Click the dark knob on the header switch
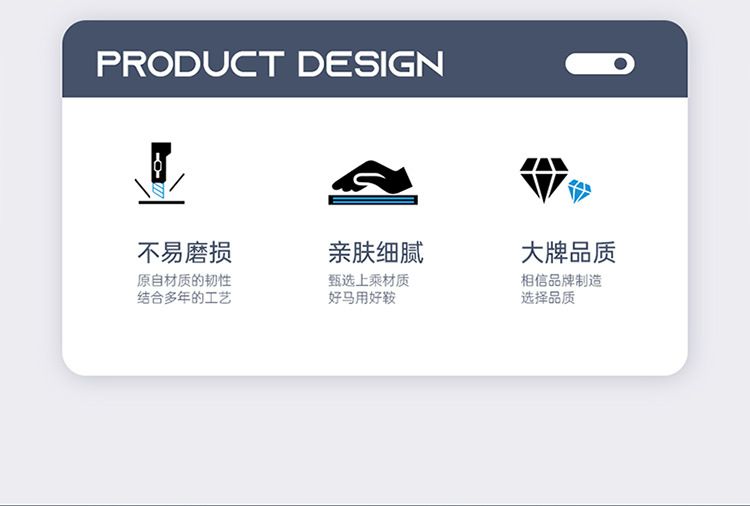 [620, 64]
